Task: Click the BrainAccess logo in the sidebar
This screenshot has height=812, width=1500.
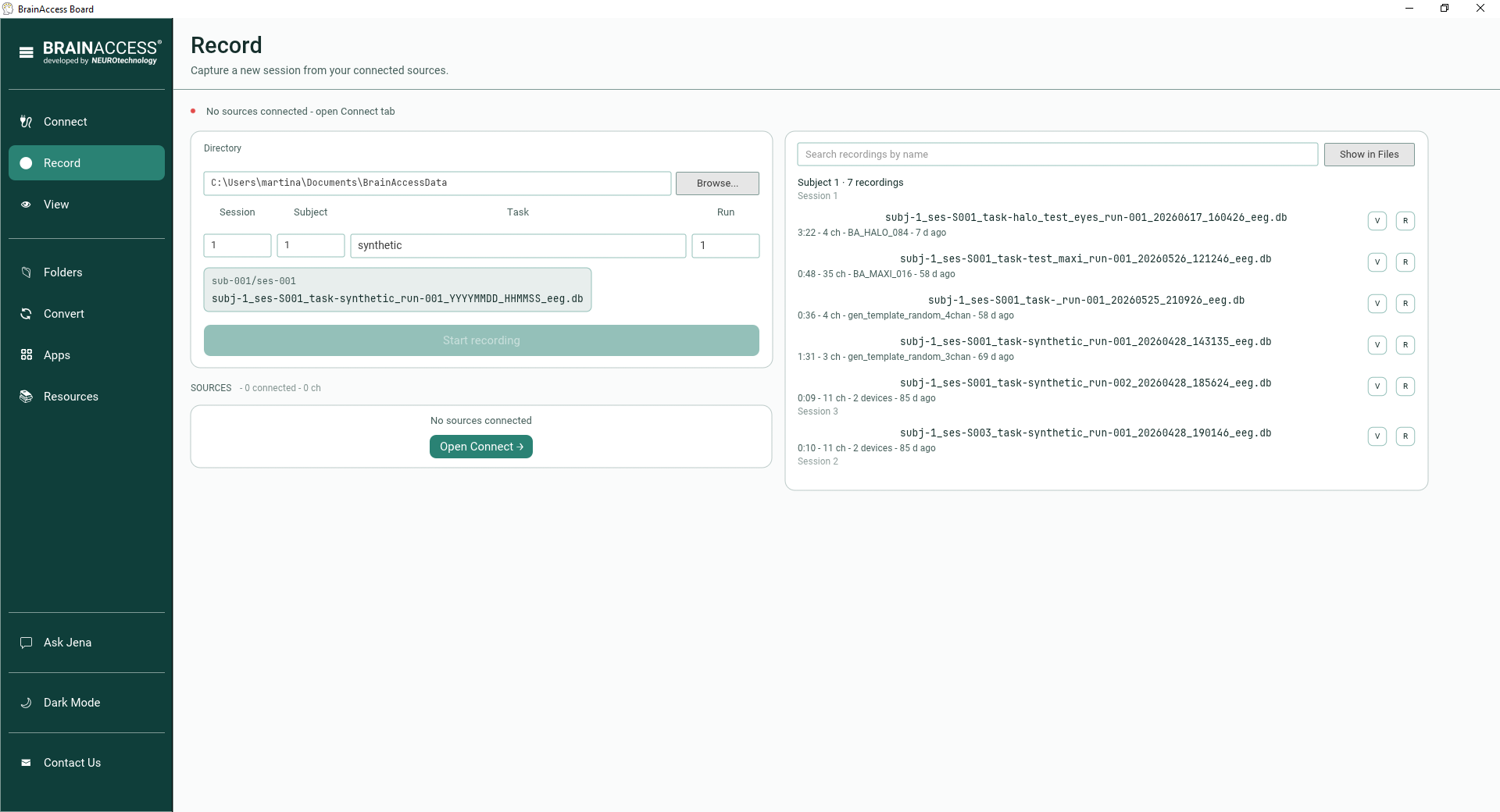Action: (x=102, y=52)
